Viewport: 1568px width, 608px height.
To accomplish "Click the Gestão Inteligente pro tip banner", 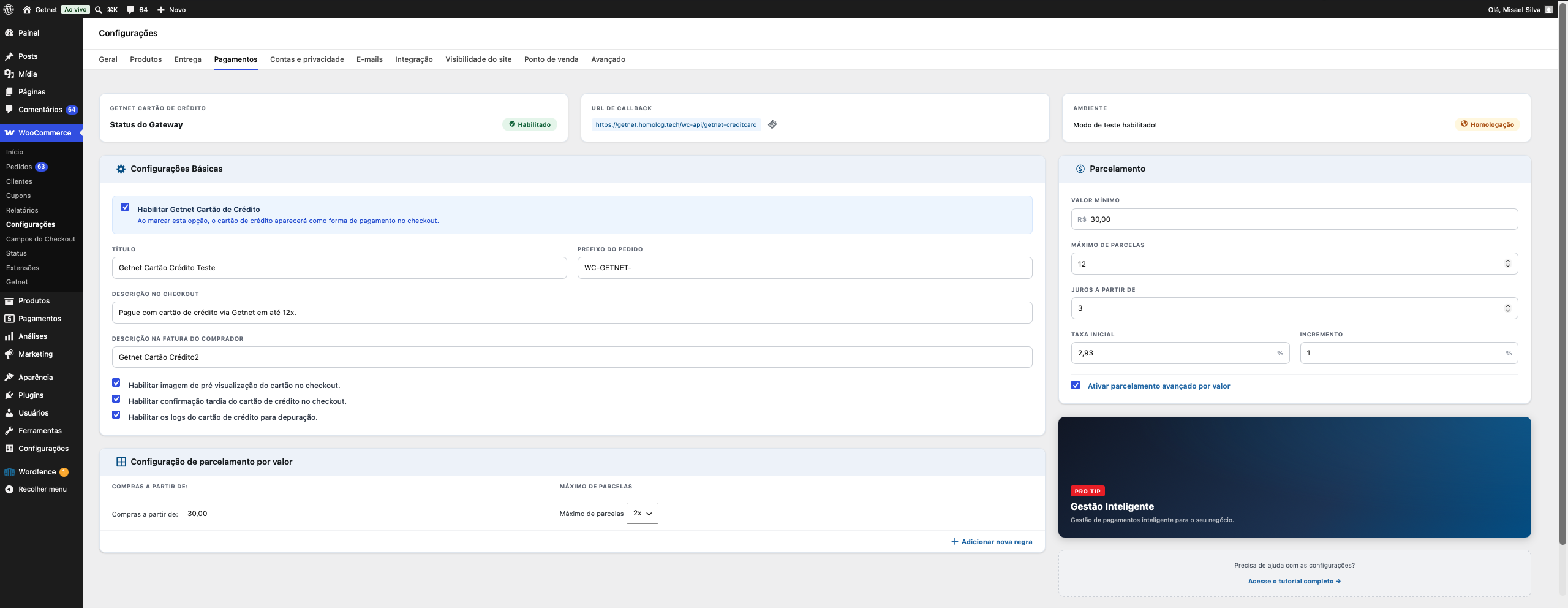I will click(1294, 477).
